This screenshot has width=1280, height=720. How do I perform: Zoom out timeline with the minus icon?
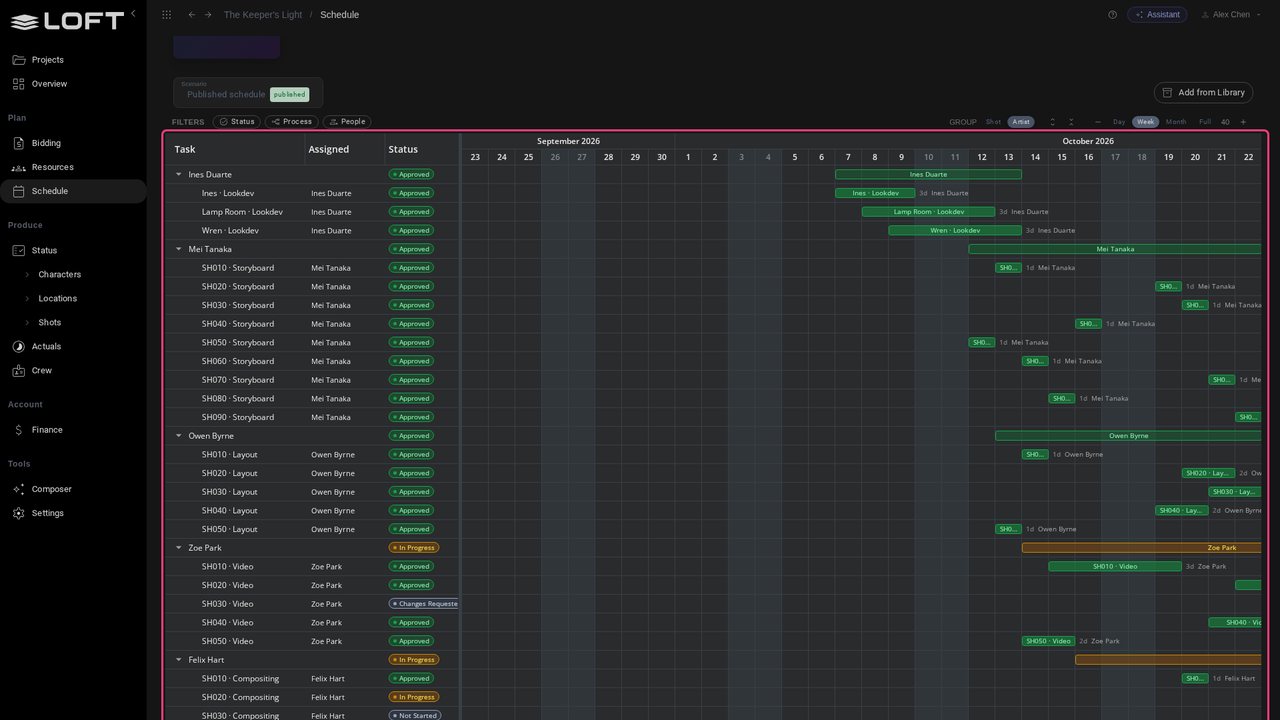click(x=1097, y=122)
